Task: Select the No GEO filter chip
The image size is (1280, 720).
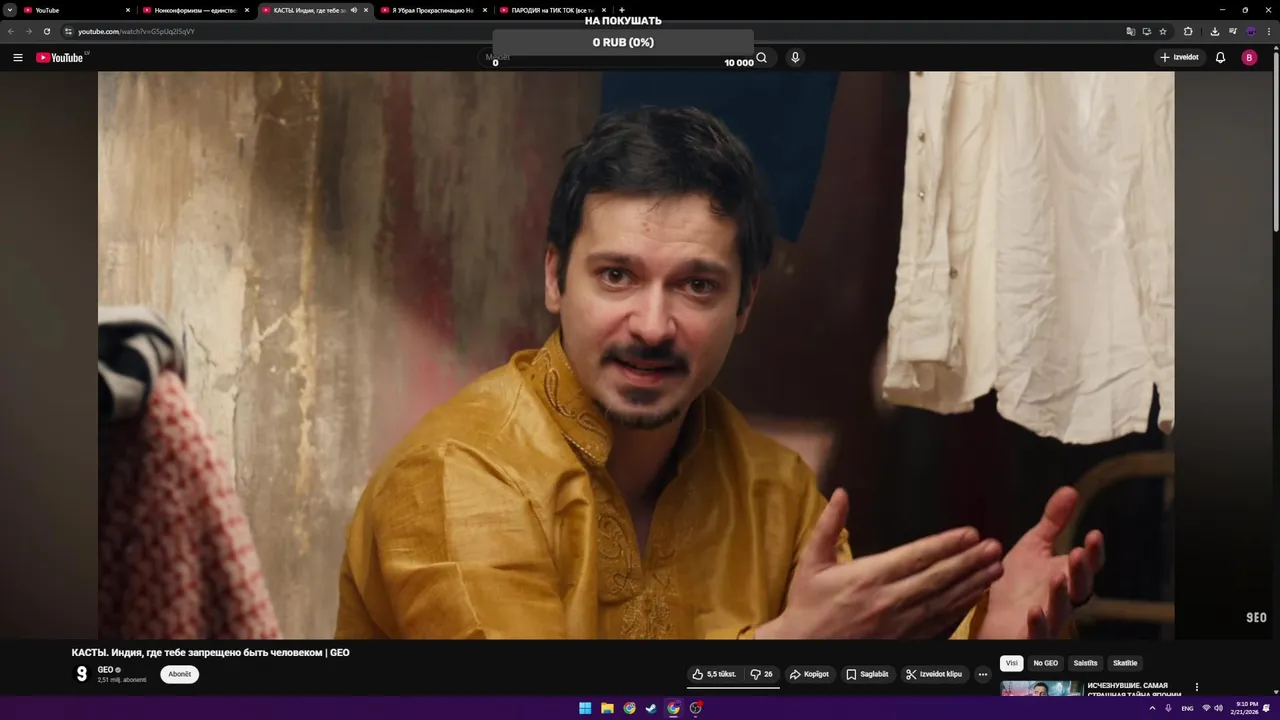Action: 1046,663
